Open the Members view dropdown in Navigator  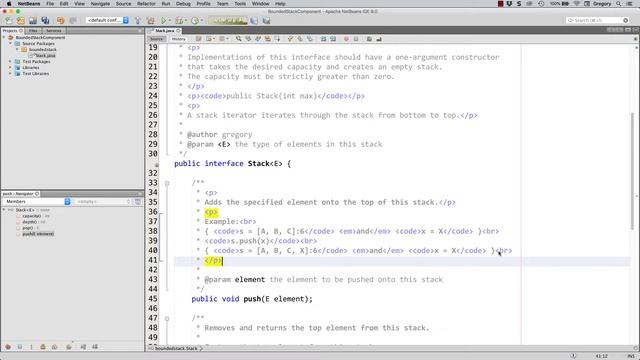(36, 202)
